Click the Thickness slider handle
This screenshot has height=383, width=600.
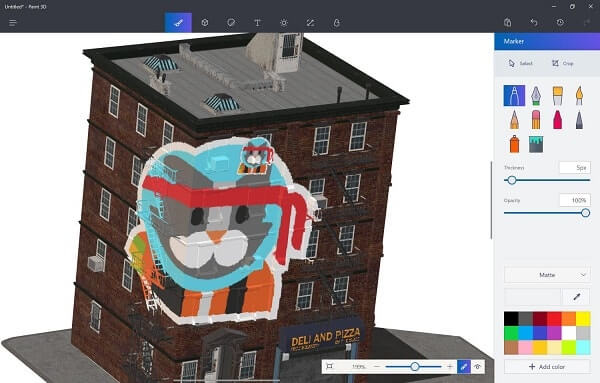[x=512, y=180]
